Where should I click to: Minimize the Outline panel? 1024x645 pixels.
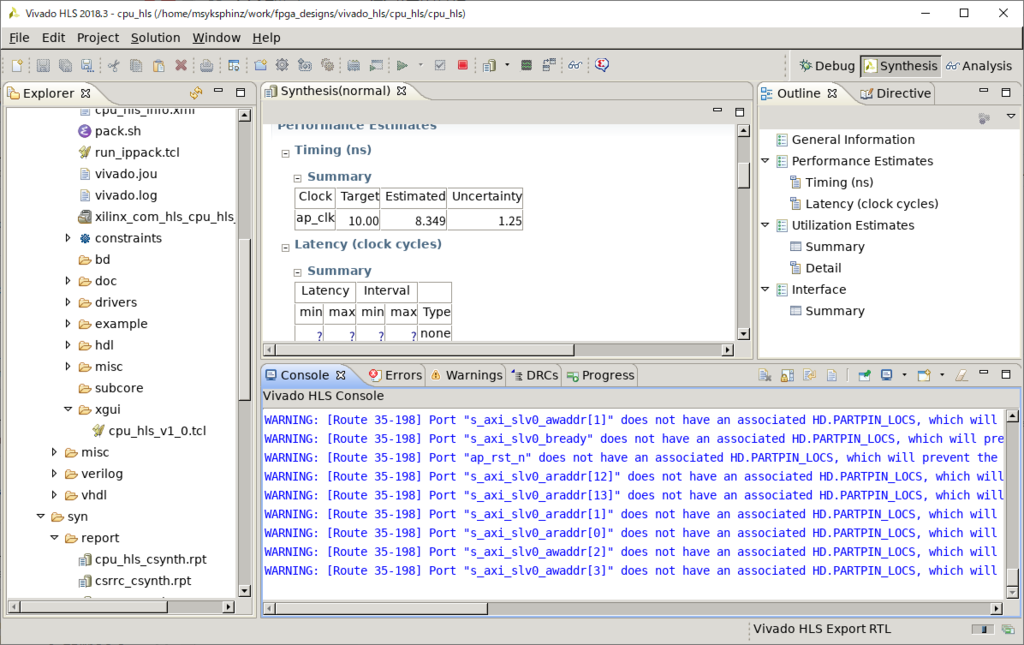[984, 92]
